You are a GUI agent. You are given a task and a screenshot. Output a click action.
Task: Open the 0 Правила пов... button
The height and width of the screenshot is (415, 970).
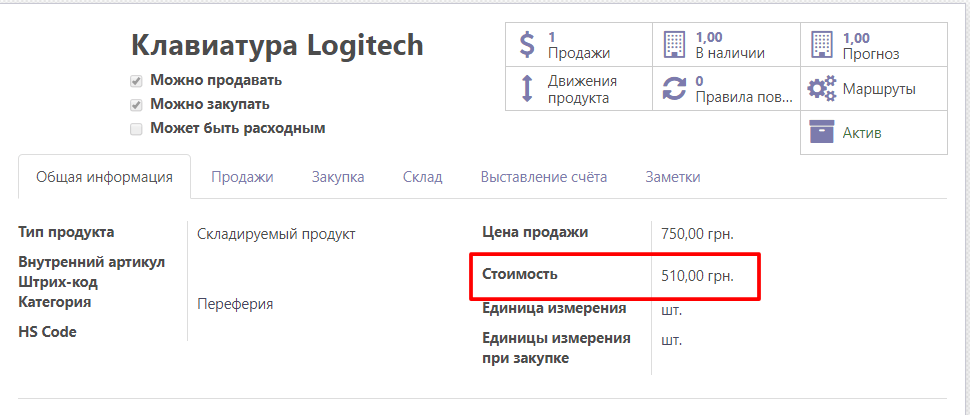click(726, 88)
